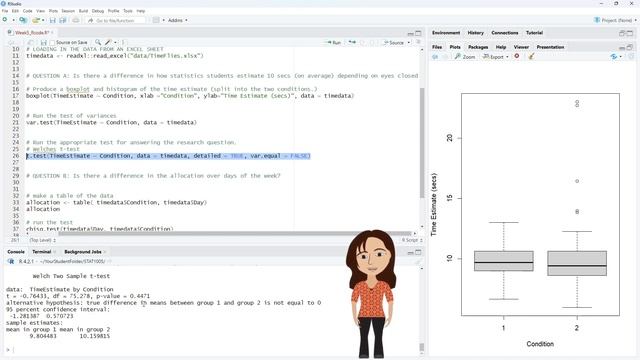Minimize the source editor pane

pos(411,33)
